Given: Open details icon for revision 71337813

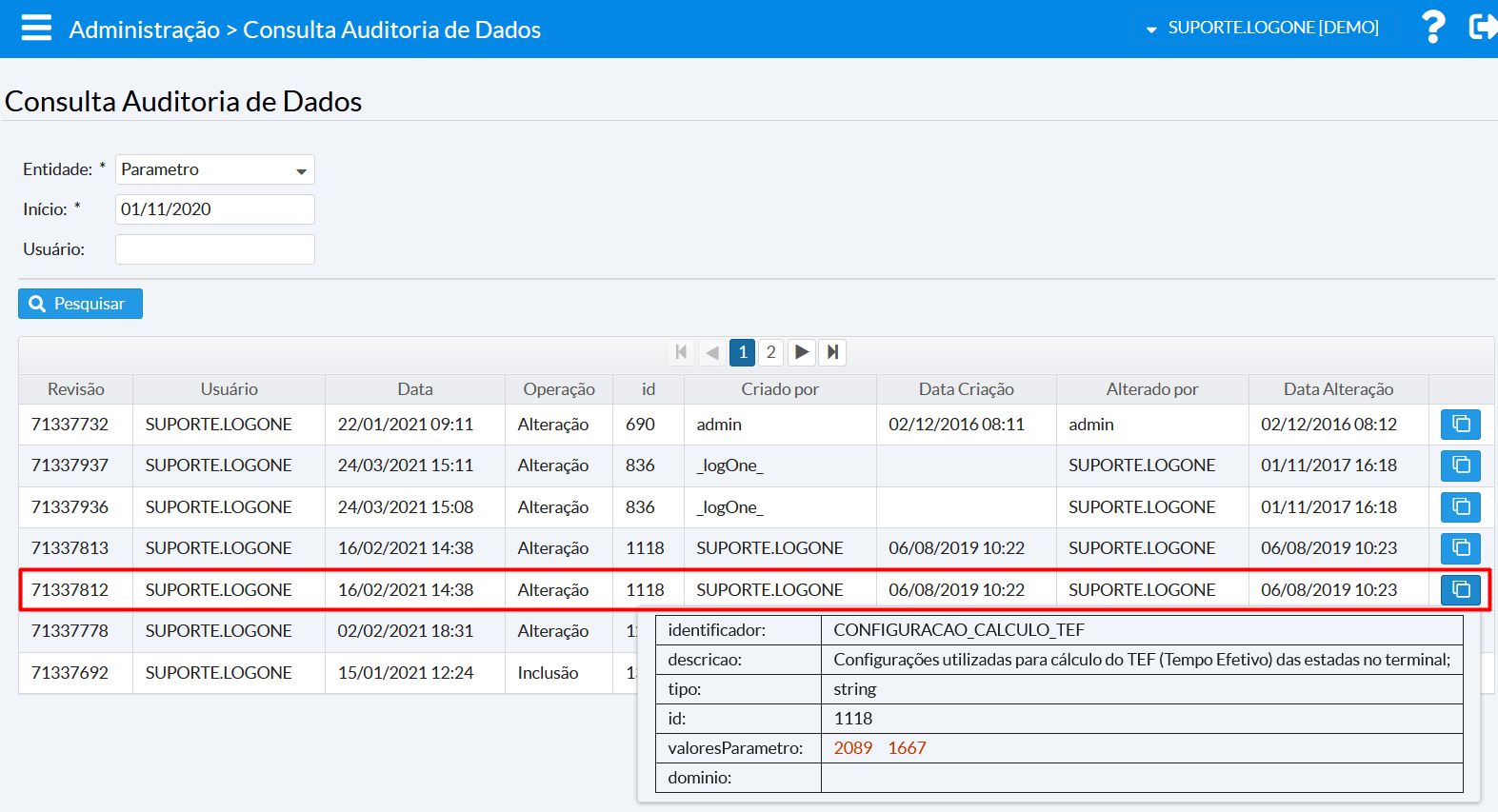Looking at the screenshot, I should (x=1460, y=548).
